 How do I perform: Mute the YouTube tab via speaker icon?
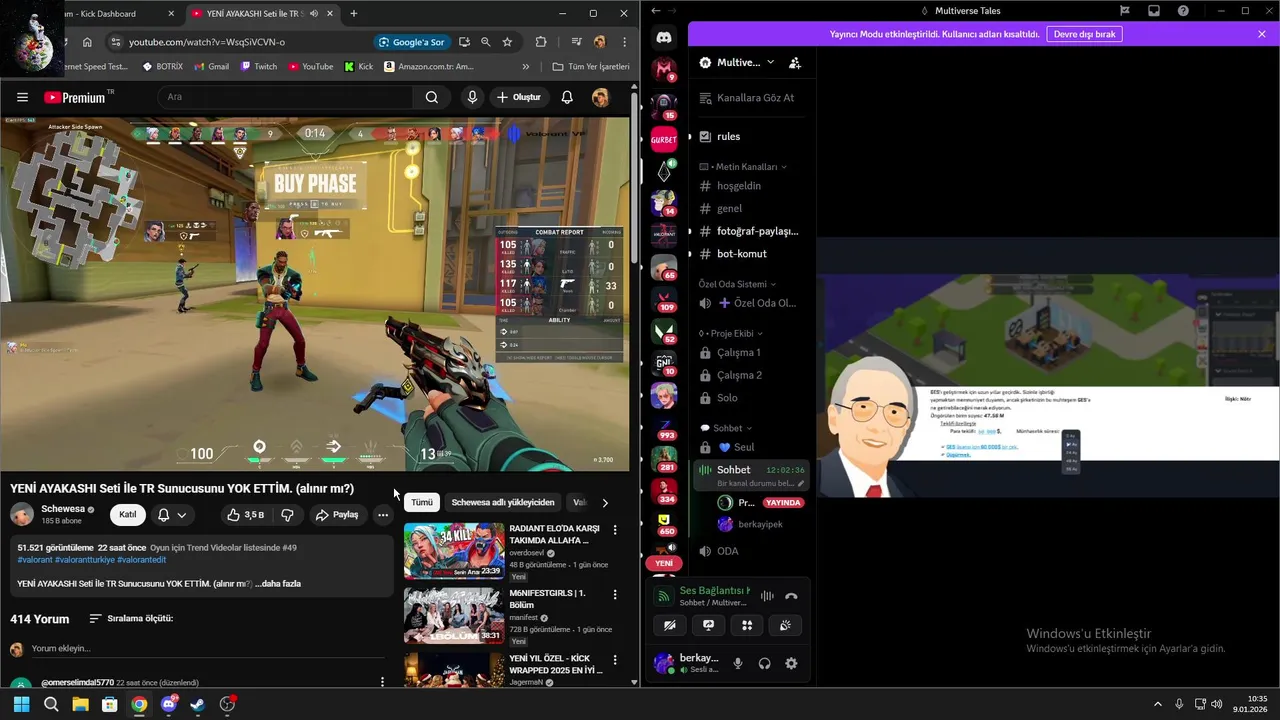(x=314, y=14)
